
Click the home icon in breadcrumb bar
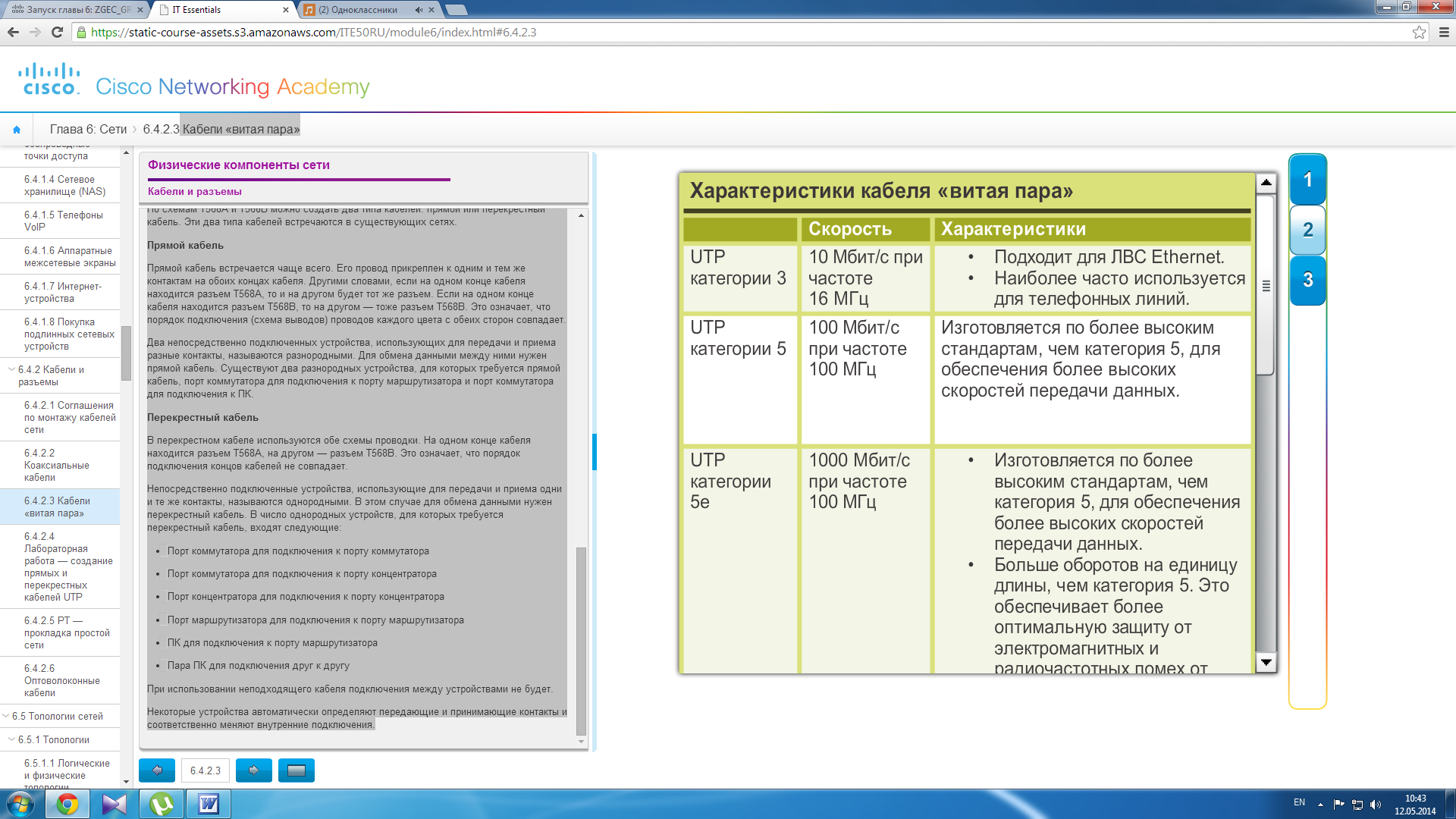pyautogui.click(x=17, y=130)
